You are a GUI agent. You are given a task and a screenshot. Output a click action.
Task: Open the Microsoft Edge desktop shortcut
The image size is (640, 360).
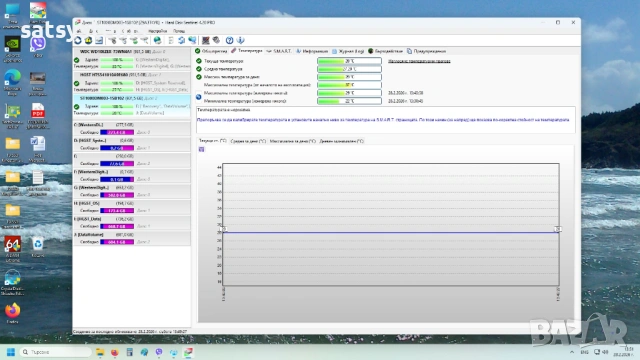(13, 82)
